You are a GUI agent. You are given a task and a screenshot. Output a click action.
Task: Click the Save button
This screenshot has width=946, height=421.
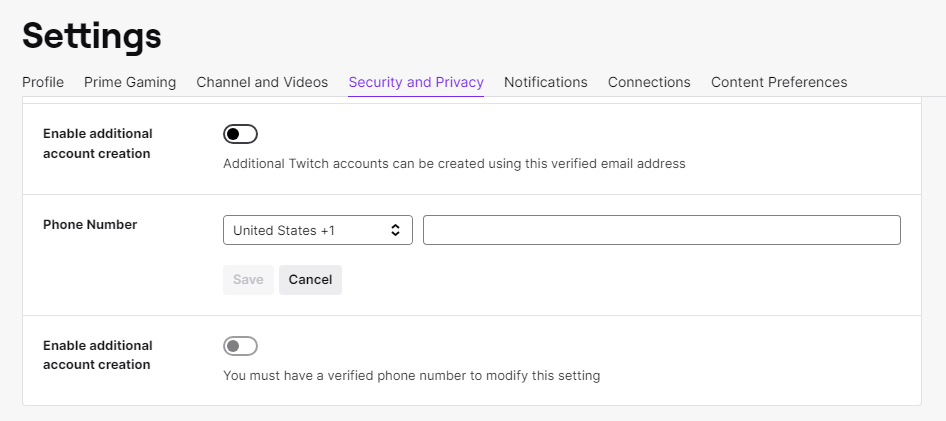248,280
